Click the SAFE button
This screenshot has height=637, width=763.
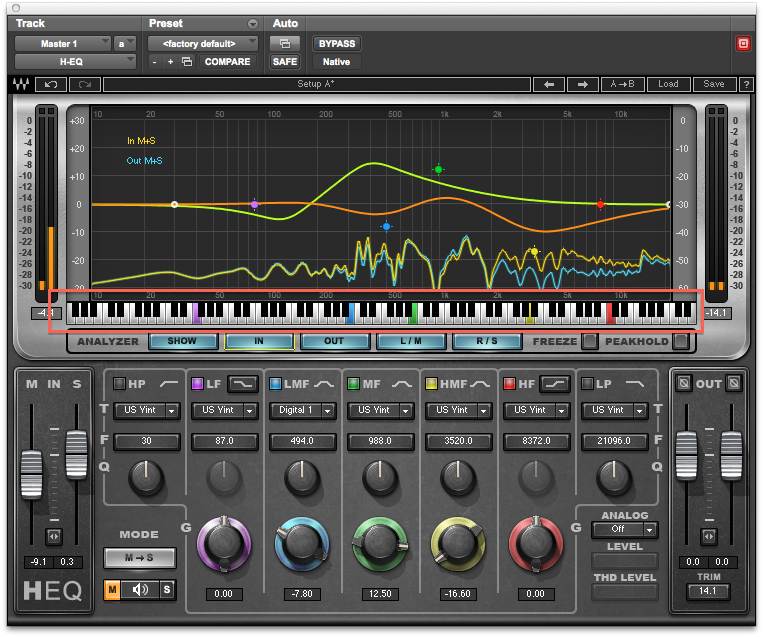click(x=285, y=62)
